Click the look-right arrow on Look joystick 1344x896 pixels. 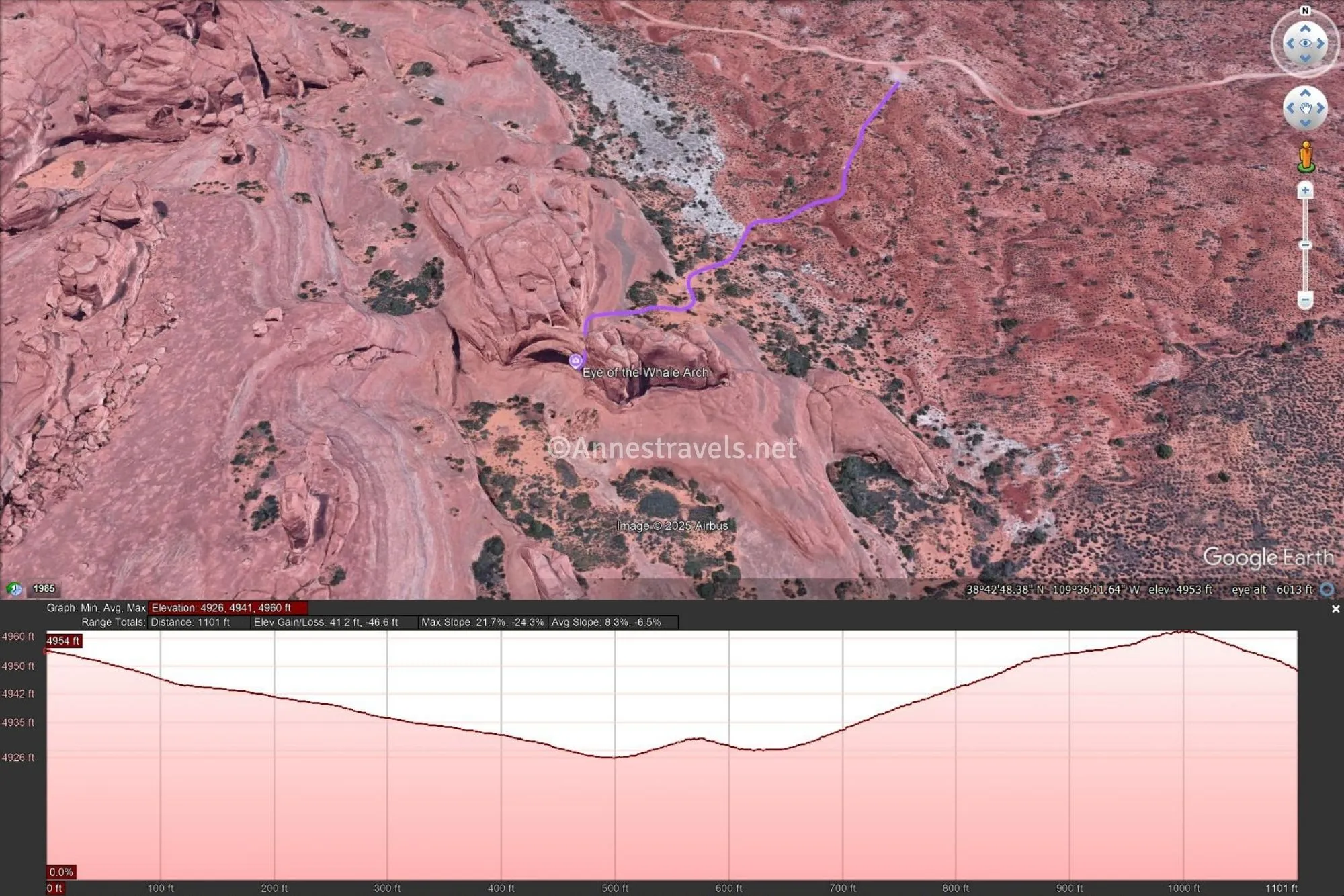[x=1320, y=44]
